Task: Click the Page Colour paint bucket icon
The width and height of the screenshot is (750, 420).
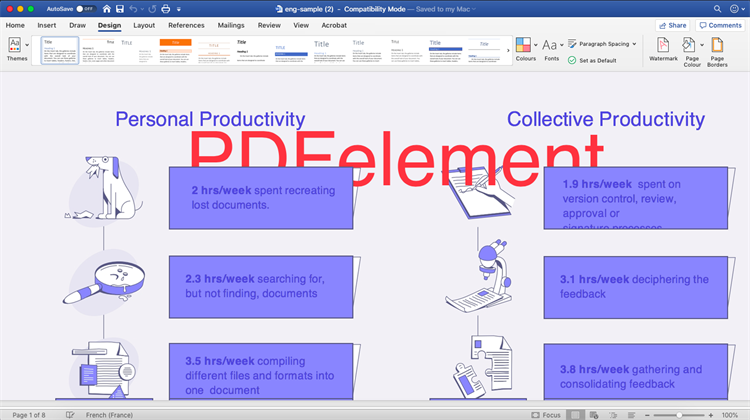Action: click(688, 45)
